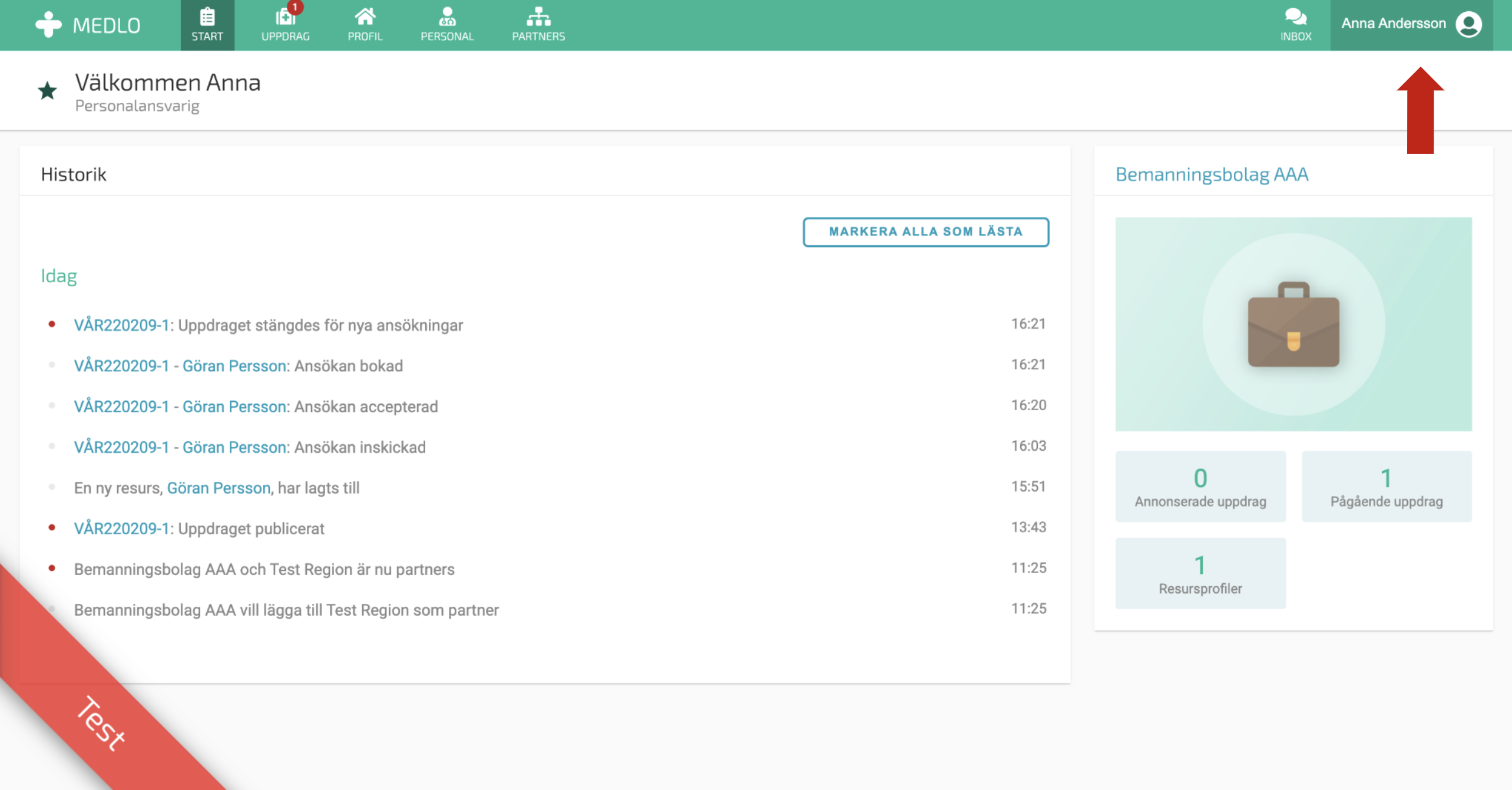Select the Start tab clipboard icon

click(207, 16)
